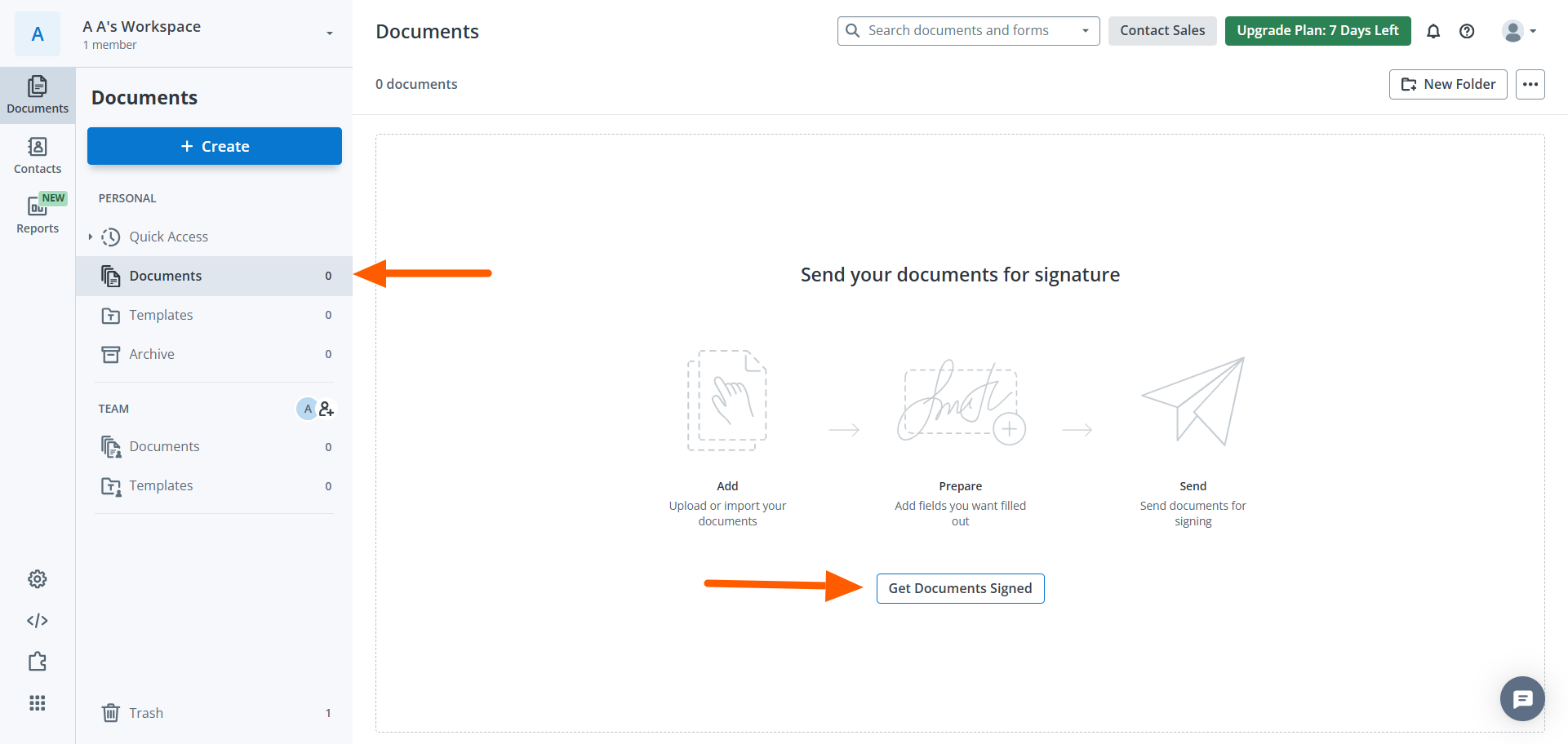Image resolution: width=1568 pixels, height=744 pixels.
Task: Open the Help center
Action: coord(1468,31)
